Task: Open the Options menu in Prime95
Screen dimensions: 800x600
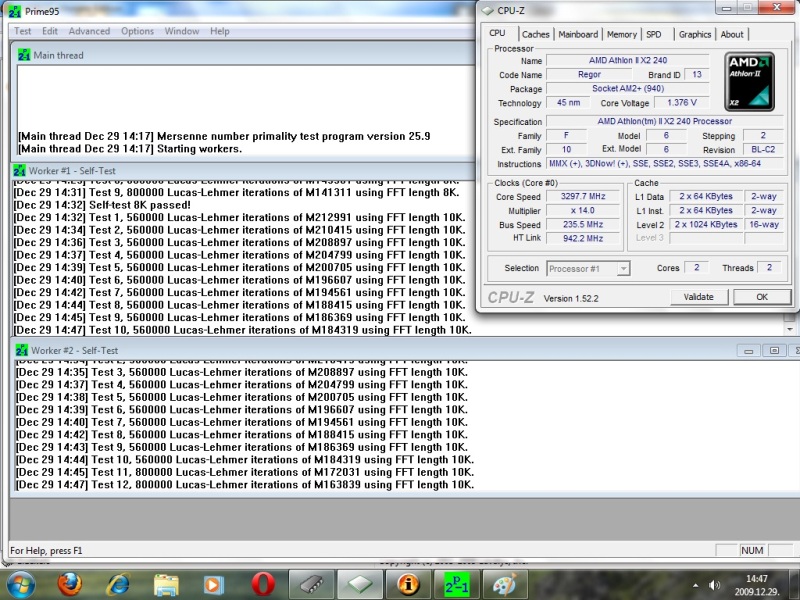Action: coord(137,31)
